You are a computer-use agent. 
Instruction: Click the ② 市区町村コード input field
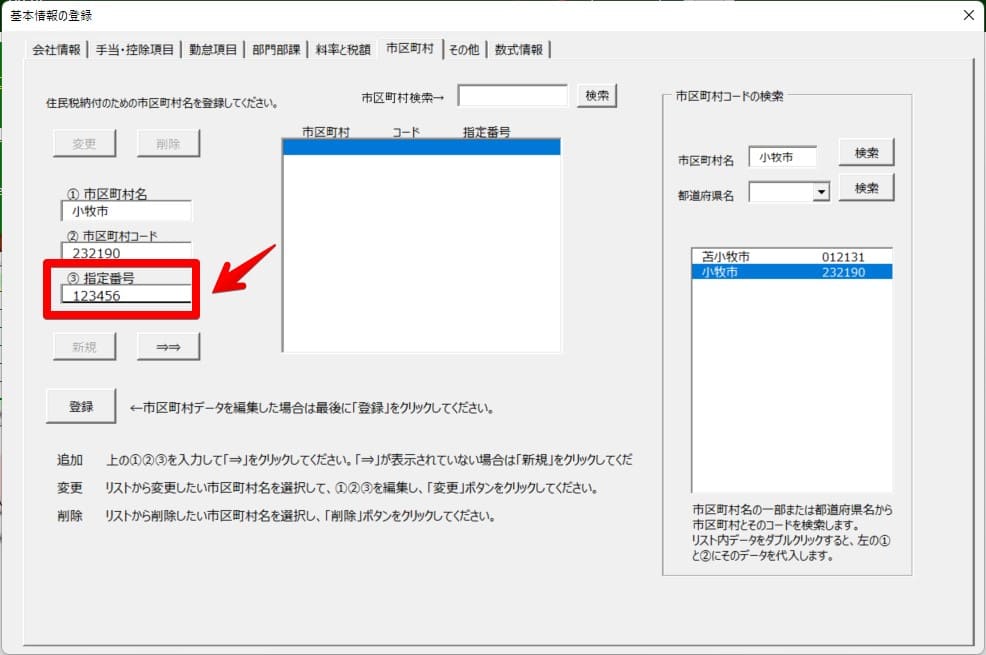[x=125, y=253]
